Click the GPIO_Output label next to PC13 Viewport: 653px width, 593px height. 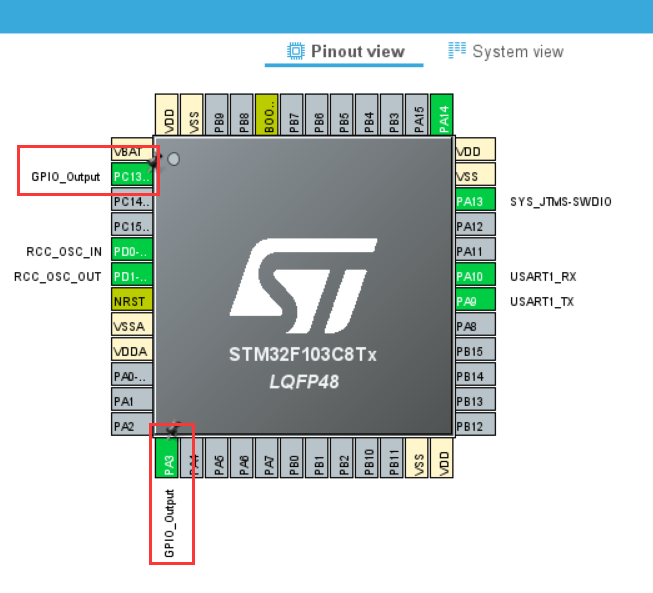click(66, 177)
